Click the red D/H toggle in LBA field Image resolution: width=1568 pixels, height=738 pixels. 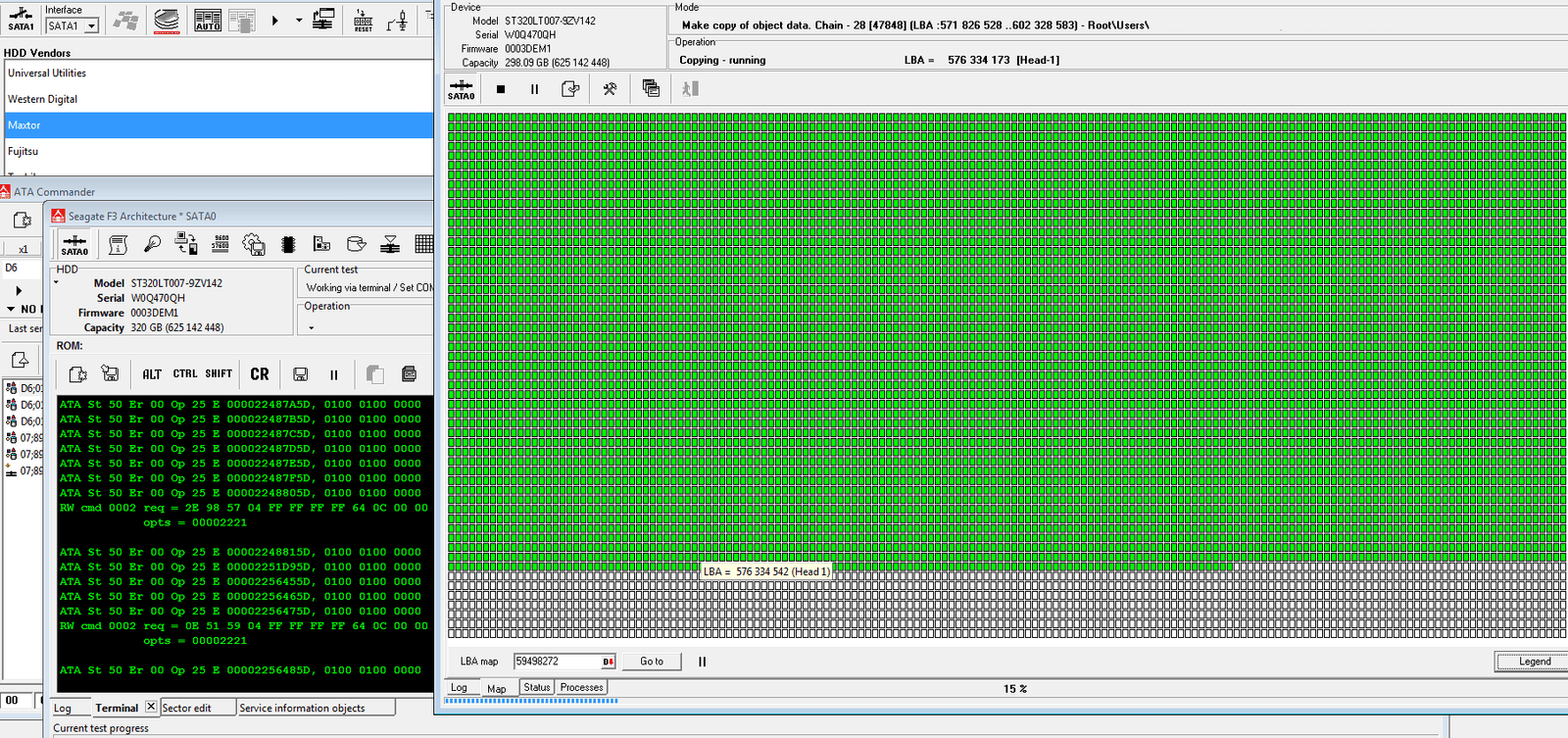[609, 662]
